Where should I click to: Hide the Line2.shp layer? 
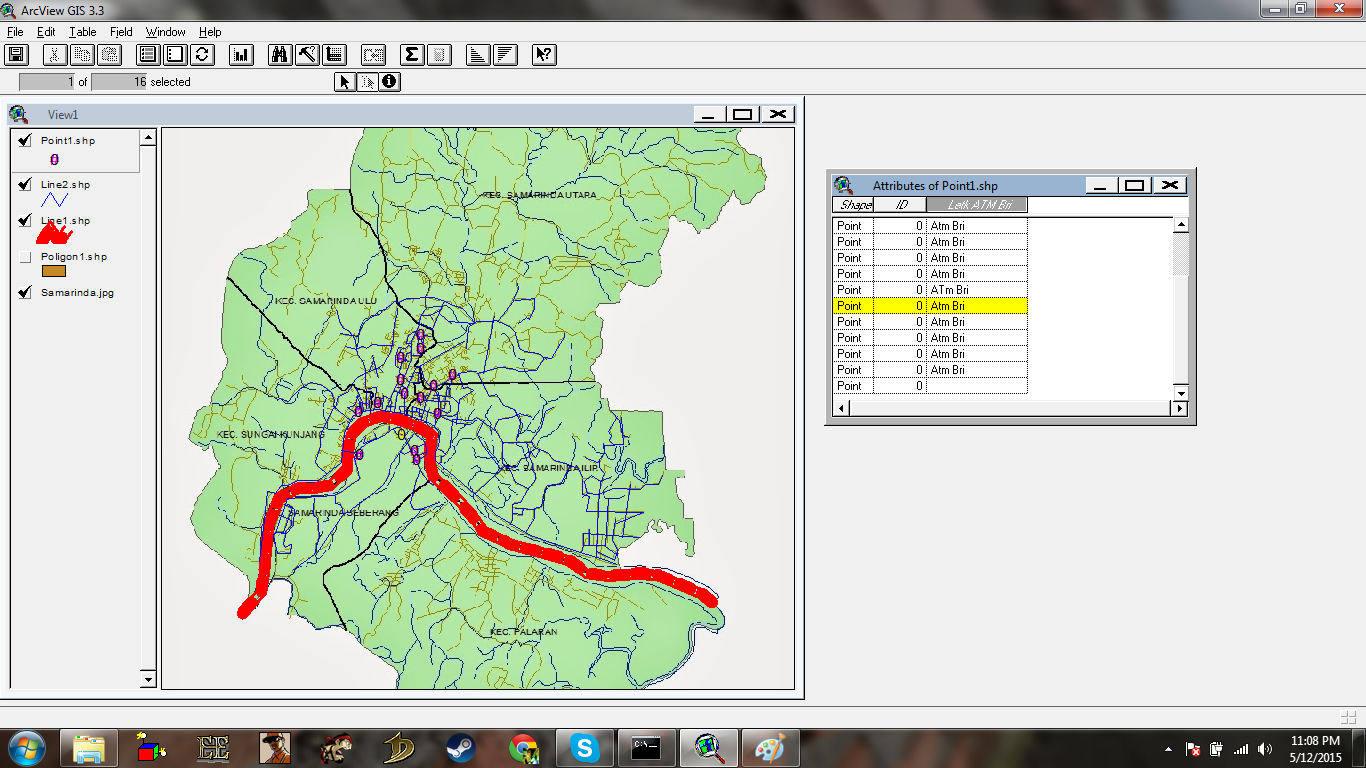tap(24, 184)
